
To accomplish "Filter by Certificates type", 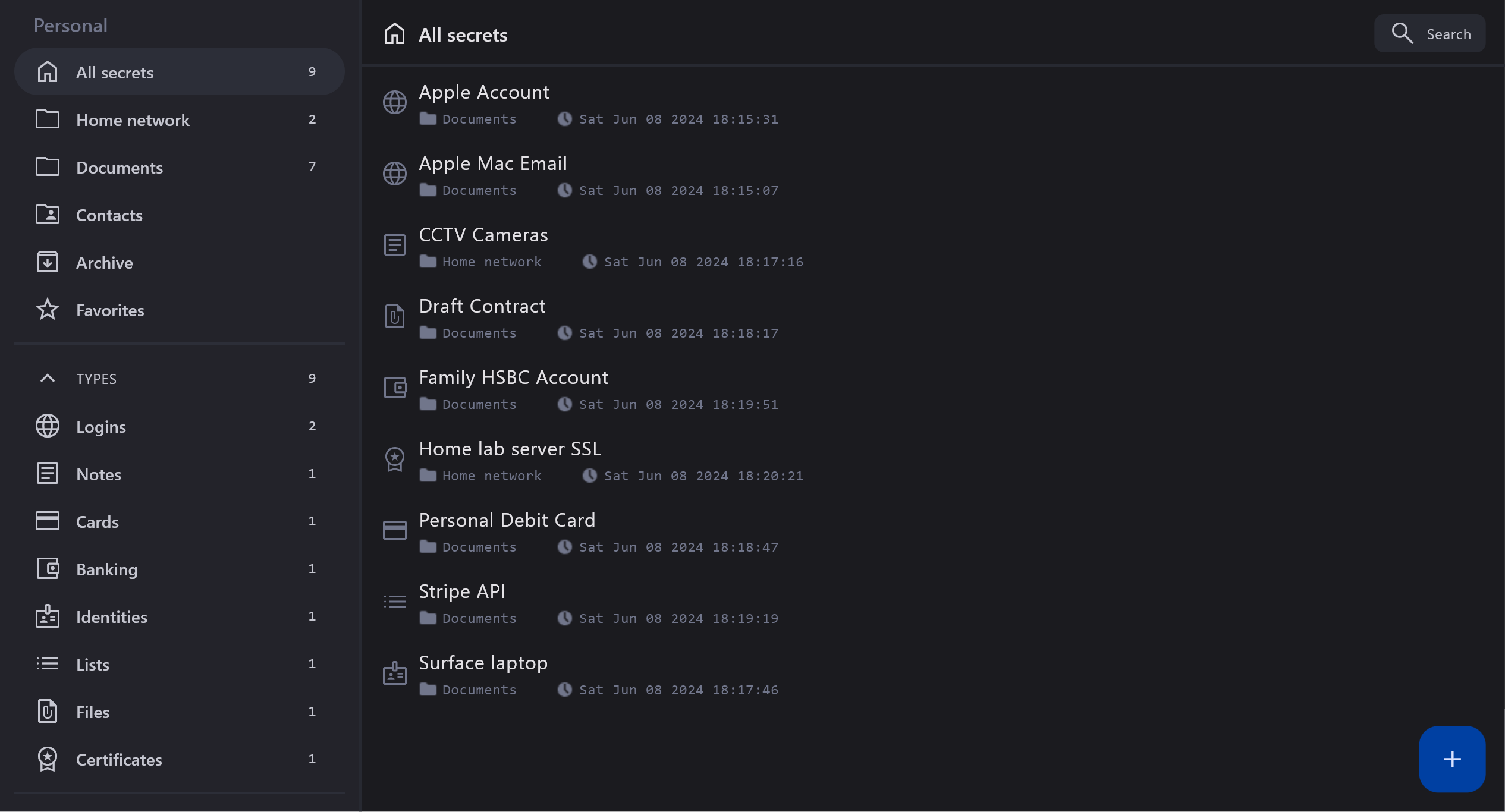I will coord(119,760).
